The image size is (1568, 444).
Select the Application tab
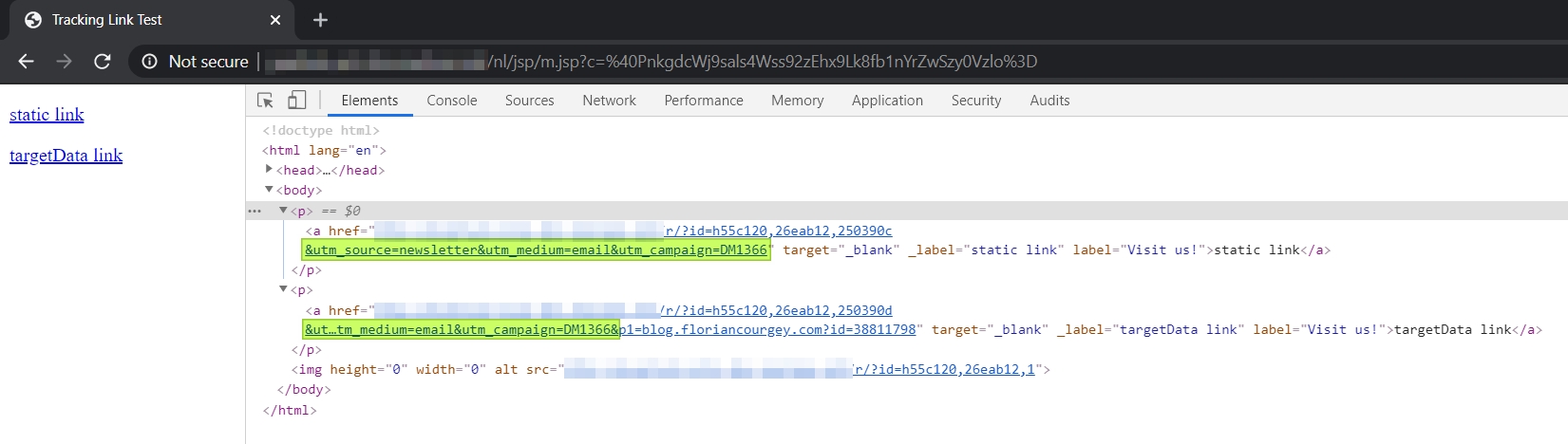(x=886, y=101)
